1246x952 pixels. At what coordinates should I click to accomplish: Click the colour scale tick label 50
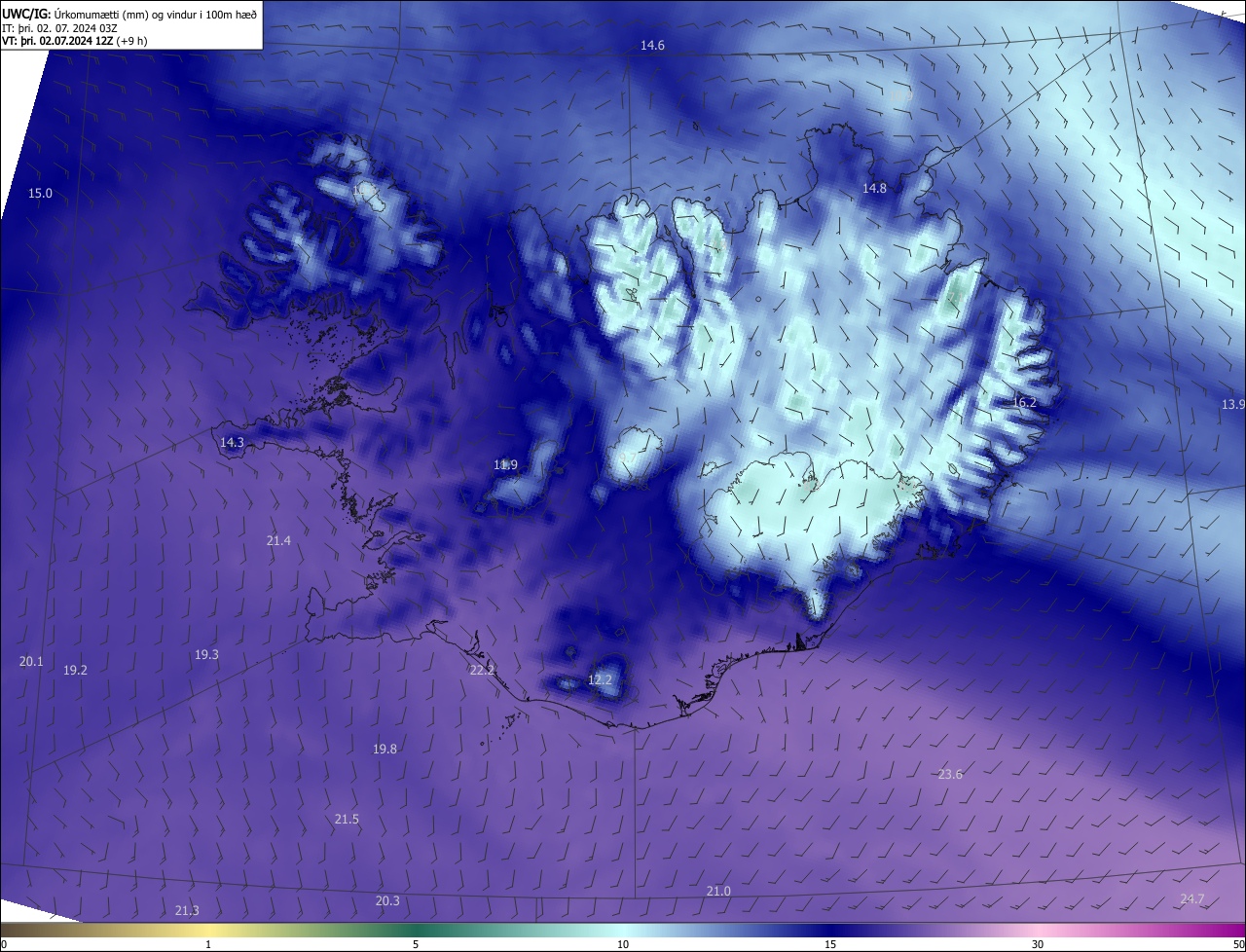(x=1238, y=944)
